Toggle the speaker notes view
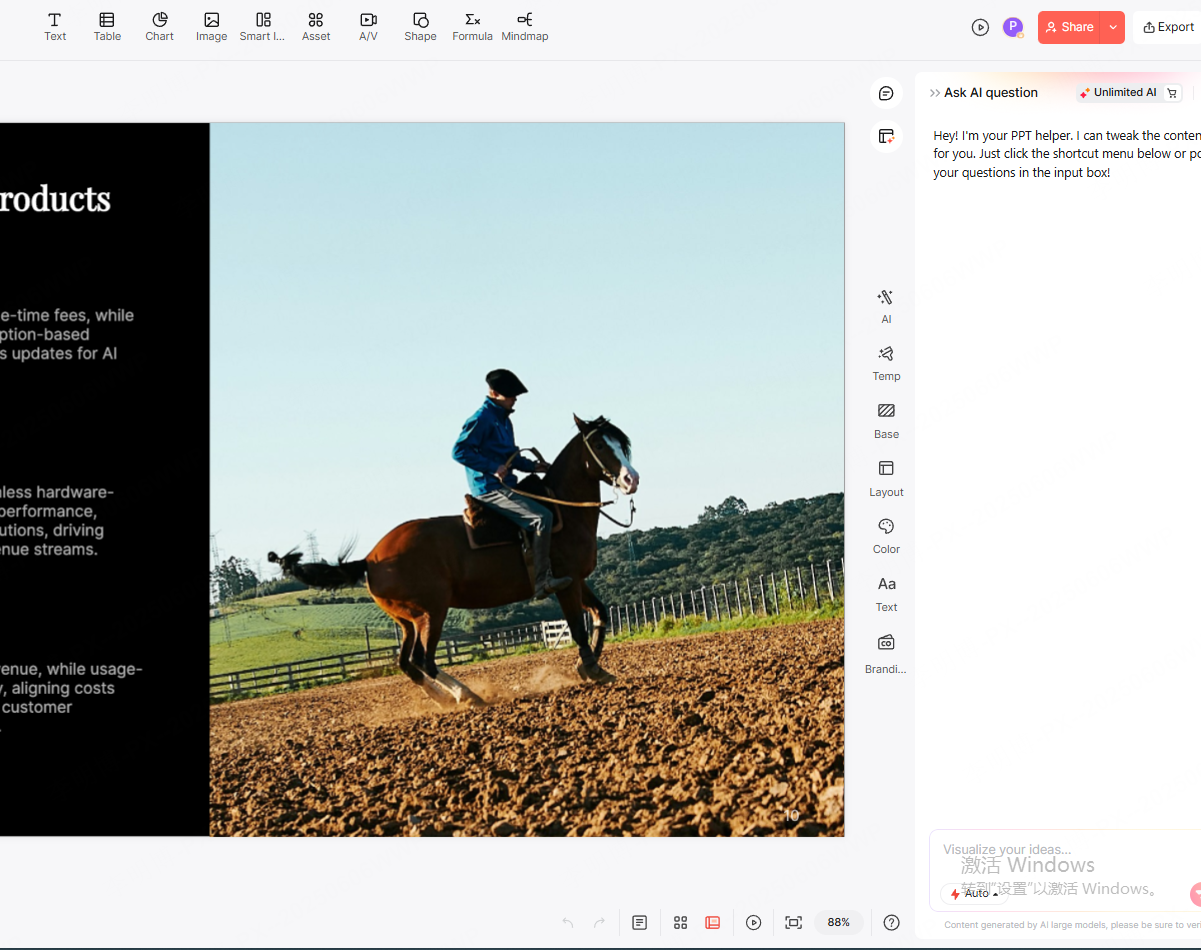The image size is (1201, 950). pos(639,922)
